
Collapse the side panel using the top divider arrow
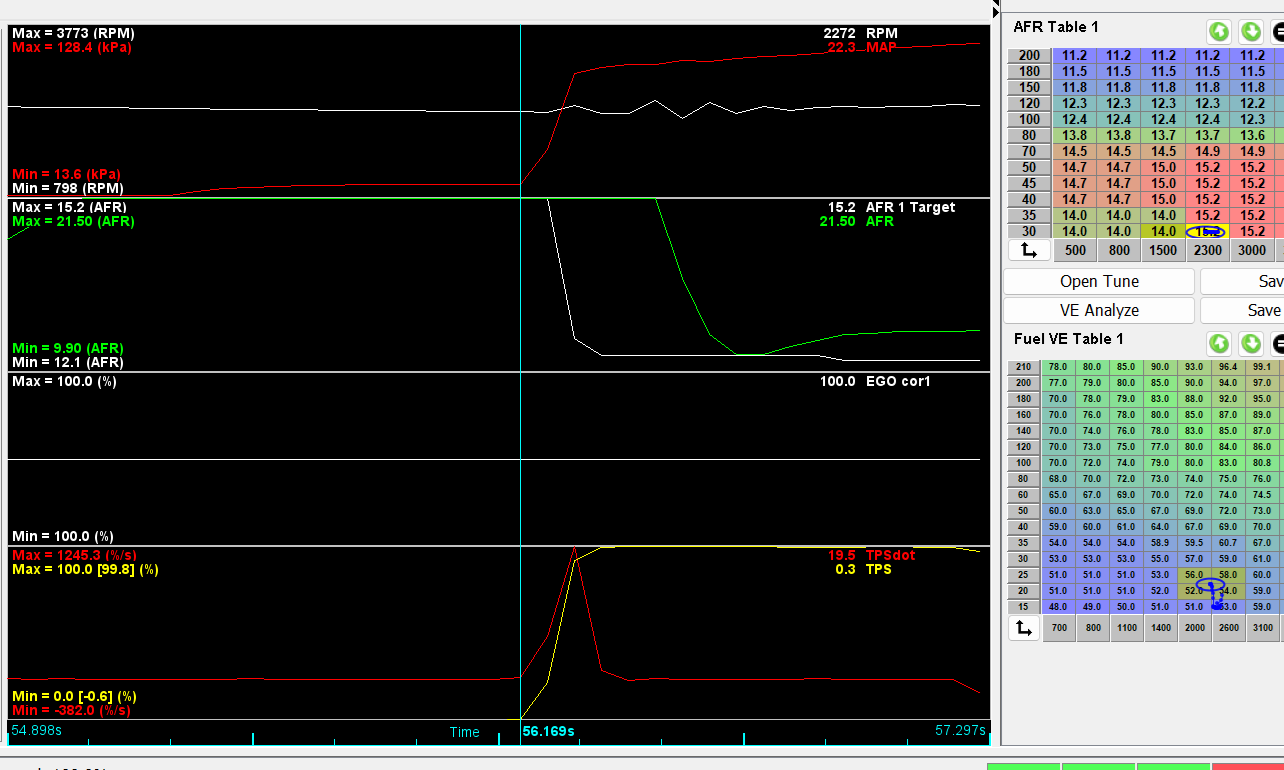[995, 10]
